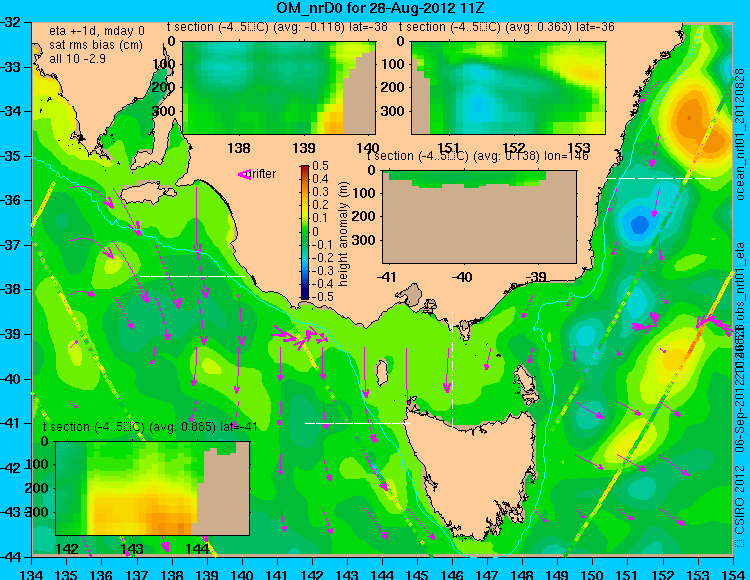Click the 't section ... lat=-36' inset title
Image resolution: width=750 pixels, height=580 pixels.
tap(507, 27)
